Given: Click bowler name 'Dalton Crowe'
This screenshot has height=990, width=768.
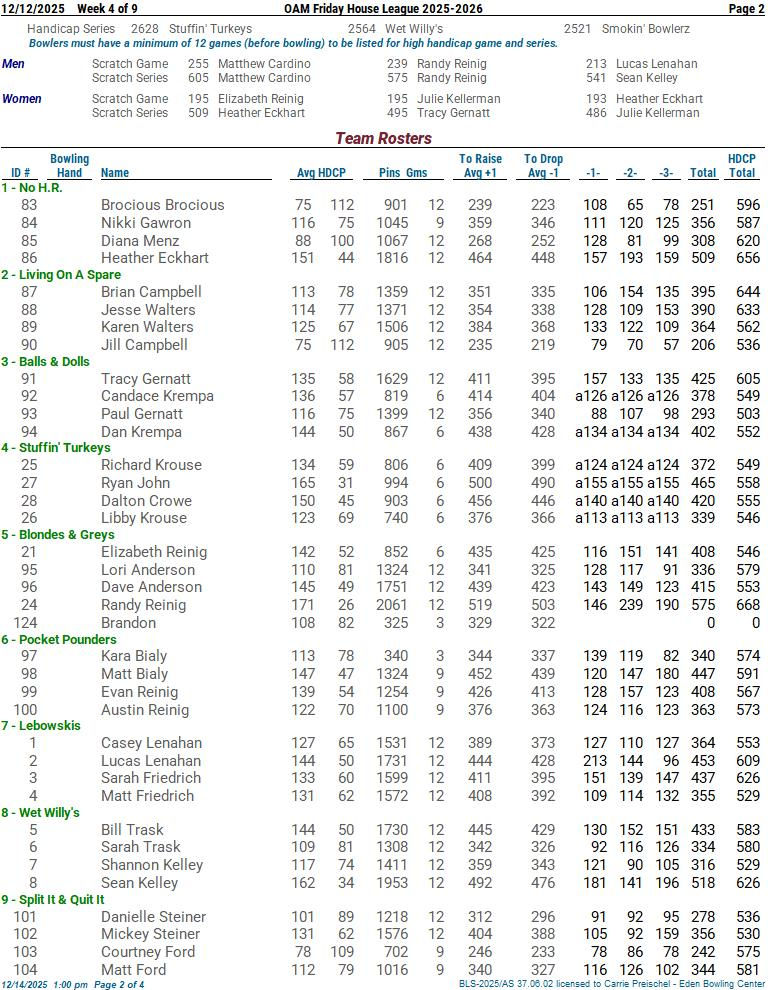Looking at the screenshot, I should click(x=147, y=501).
